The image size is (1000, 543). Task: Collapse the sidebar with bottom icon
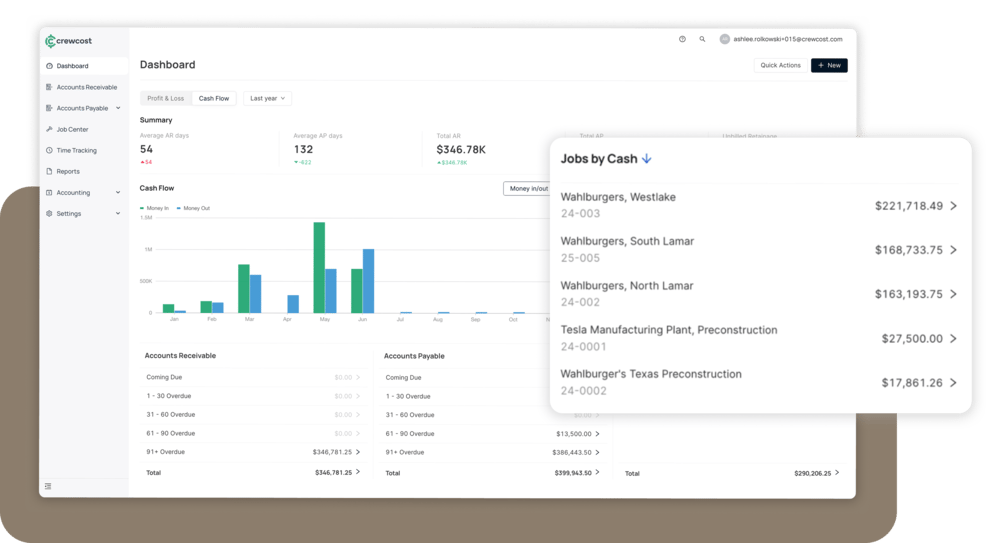click(x=48, y=486)
